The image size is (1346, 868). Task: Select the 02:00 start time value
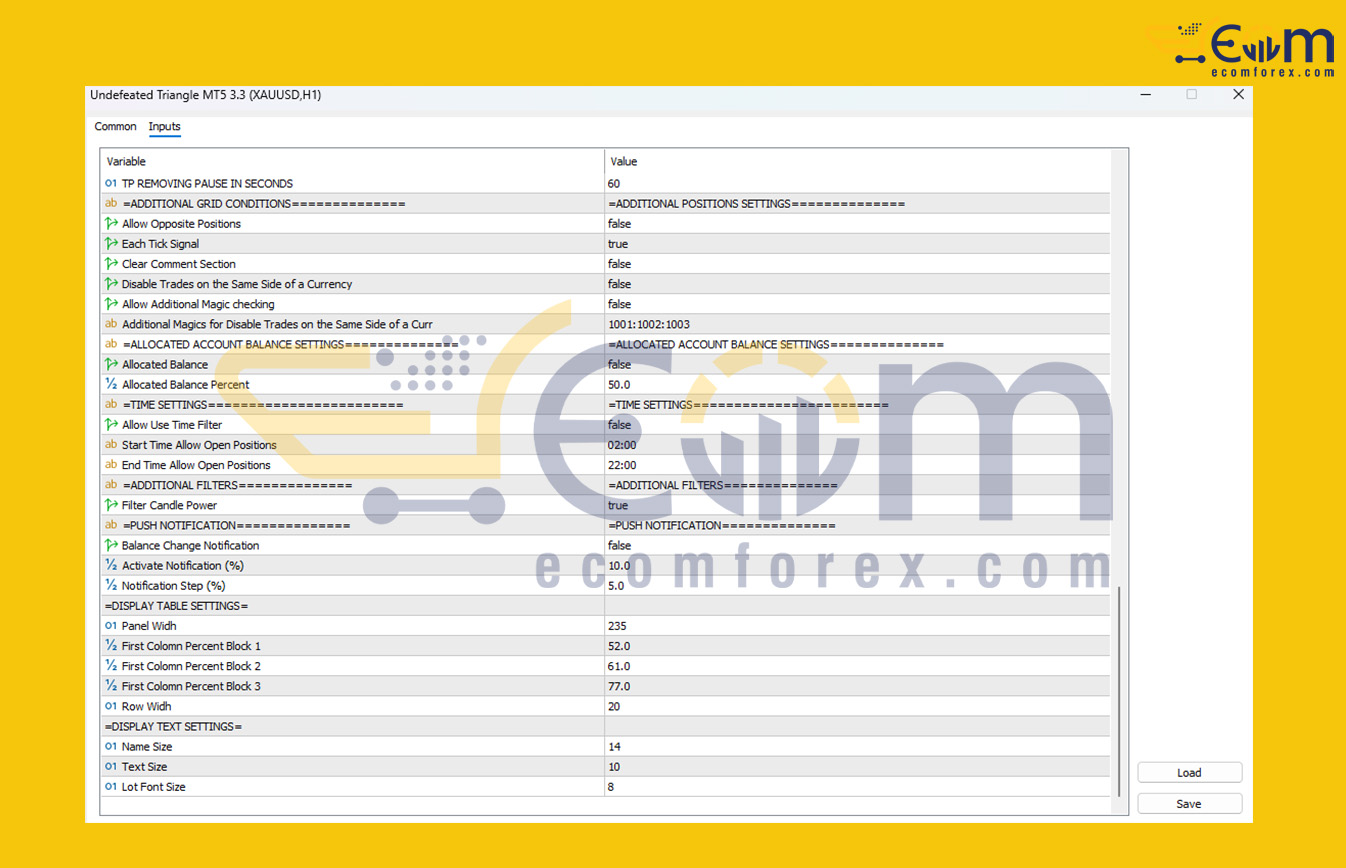[x=622, y=445]
